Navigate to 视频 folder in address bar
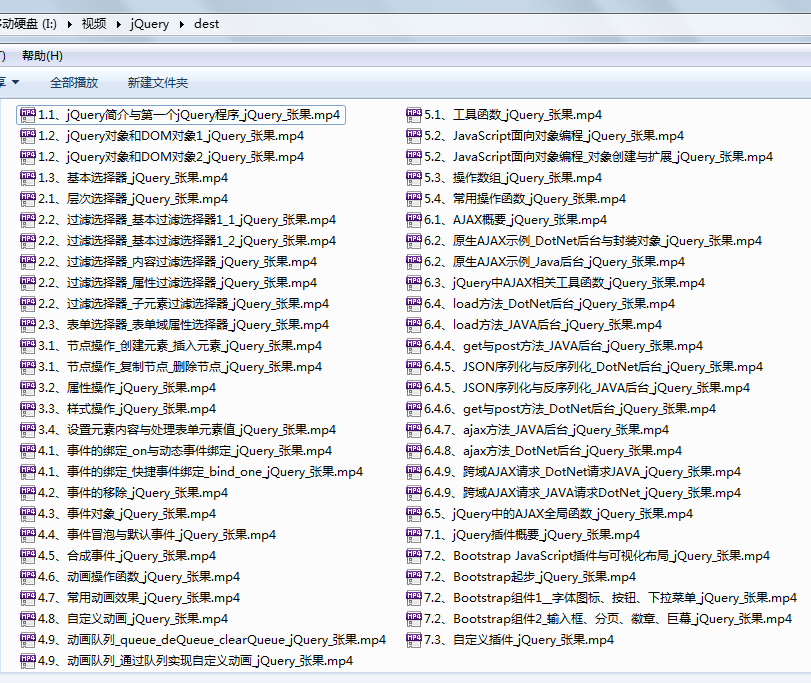Screen dimensions: 811x683 (94, 24)
